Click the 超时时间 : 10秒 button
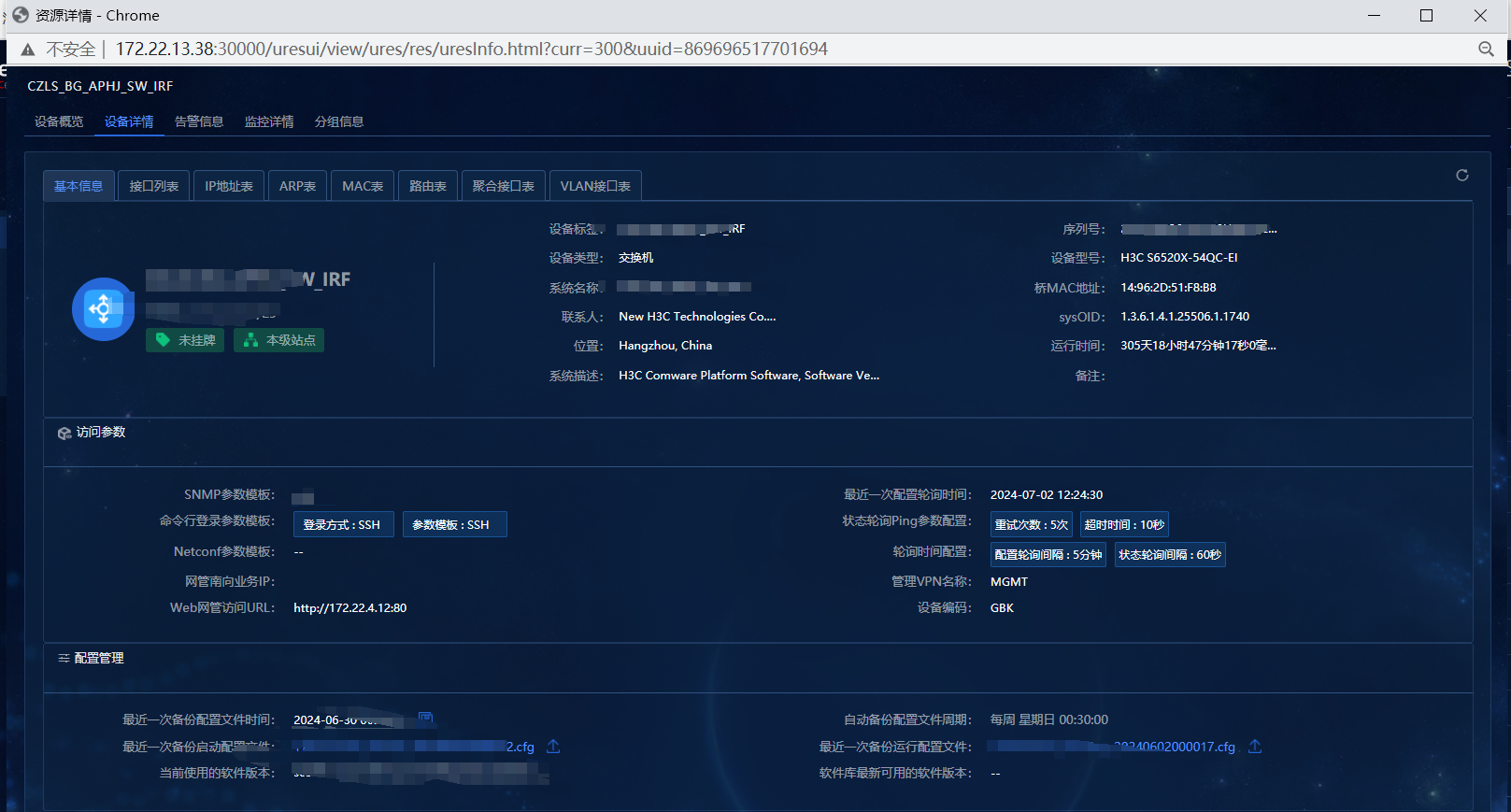Image resolution: width=1511 pixels, height=812 pixels. [1124, 524]
